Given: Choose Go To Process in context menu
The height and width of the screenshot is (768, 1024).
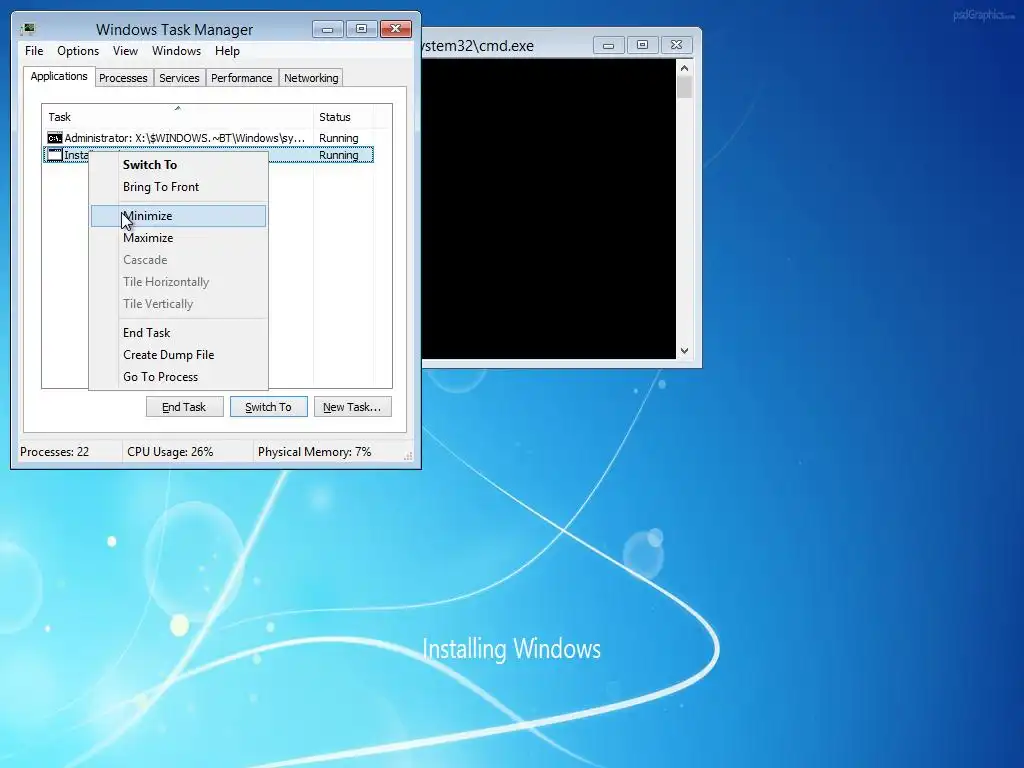Looking at the screenshot, I should tap(178, 377).
